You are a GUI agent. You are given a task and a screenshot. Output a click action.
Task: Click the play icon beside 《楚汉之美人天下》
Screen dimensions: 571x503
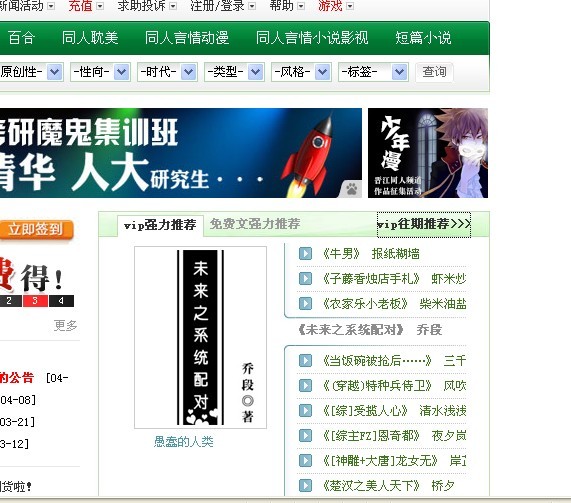click(x=305, y=485)
